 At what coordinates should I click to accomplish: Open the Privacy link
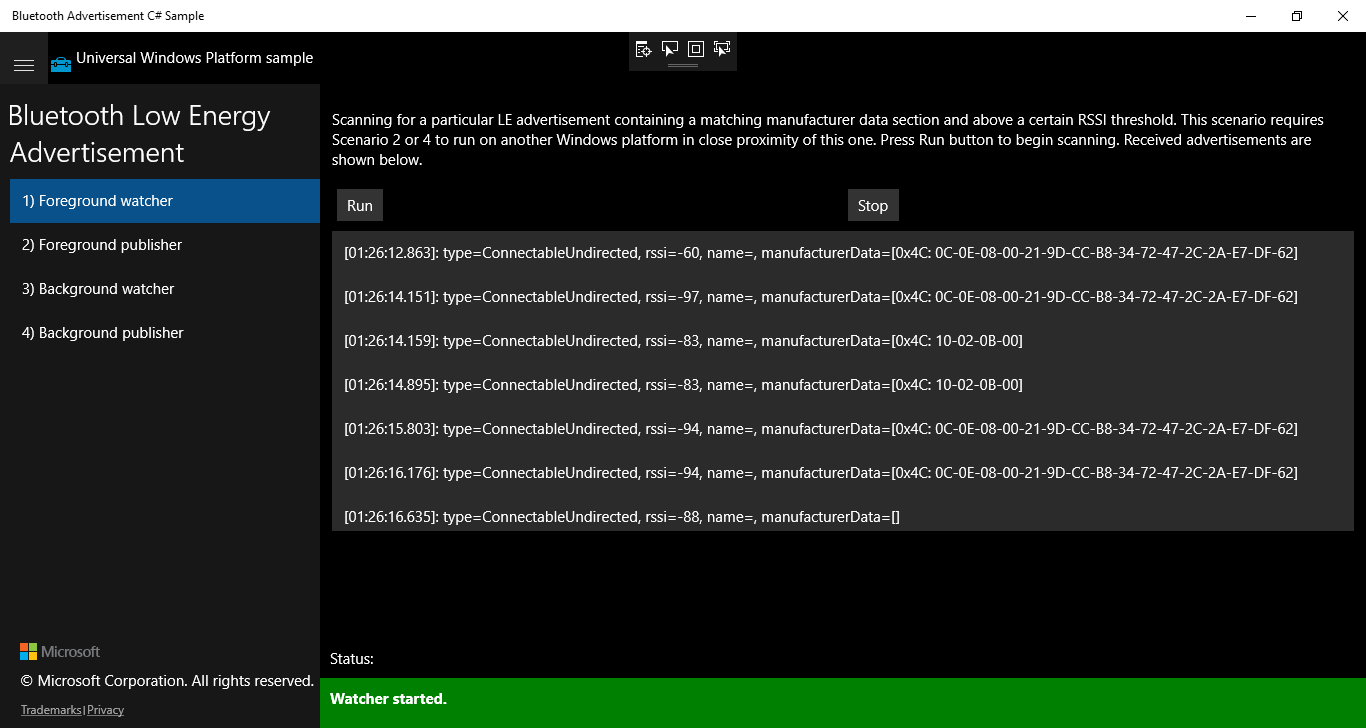coord(106,710)
